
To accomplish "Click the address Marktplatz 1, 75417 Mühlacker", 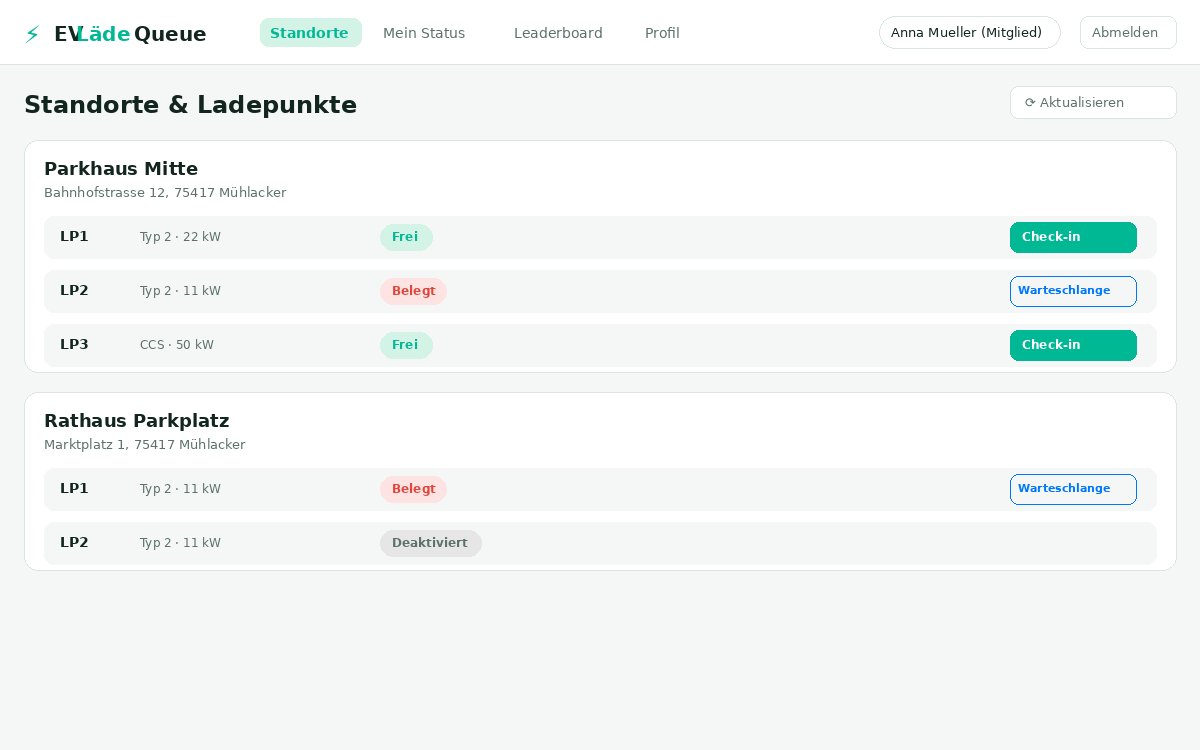I will tap(145, 445).
